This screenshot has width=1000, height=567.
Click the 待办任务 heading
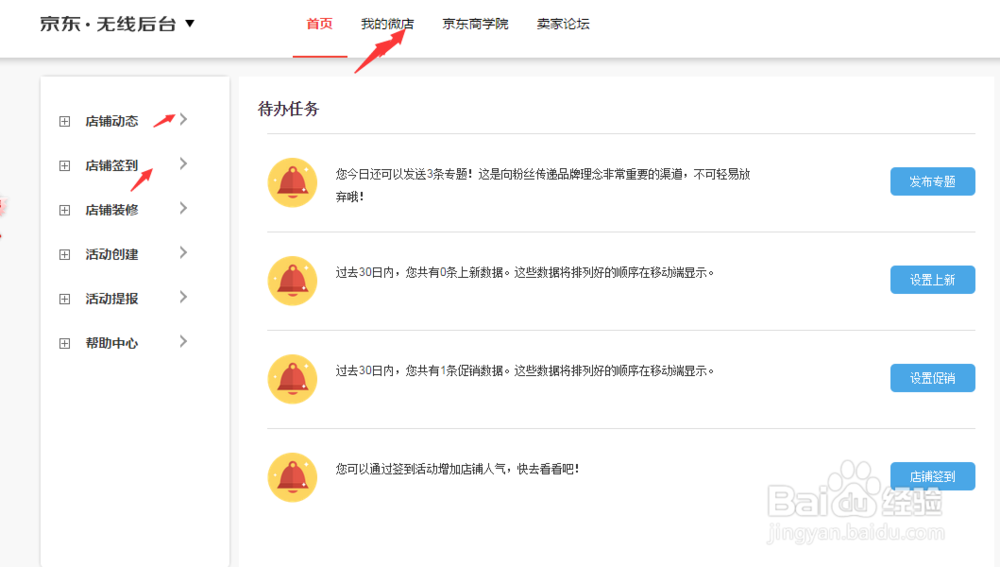click(x=288, y=109)
